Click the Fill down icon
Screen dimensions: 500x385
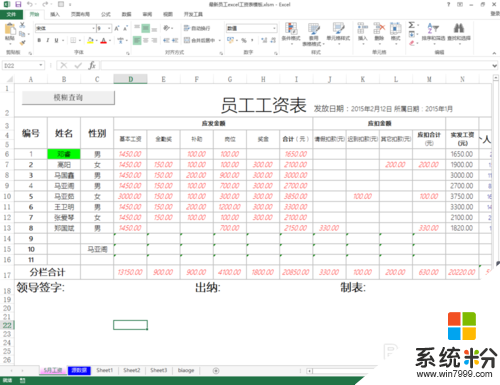coord(412,34)
